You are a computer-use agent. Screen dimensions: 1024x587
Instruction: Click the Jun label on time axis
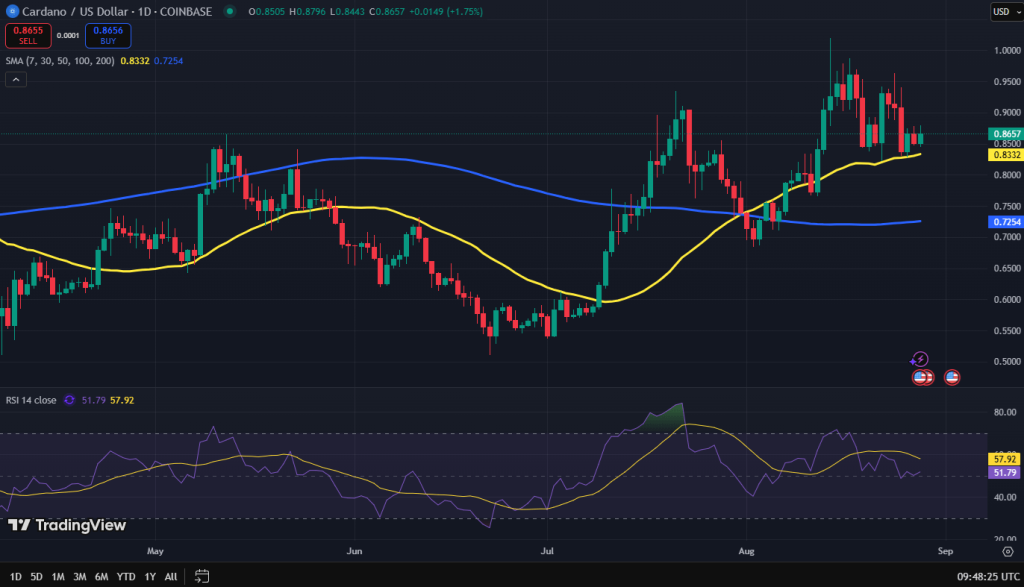[354, 551]
